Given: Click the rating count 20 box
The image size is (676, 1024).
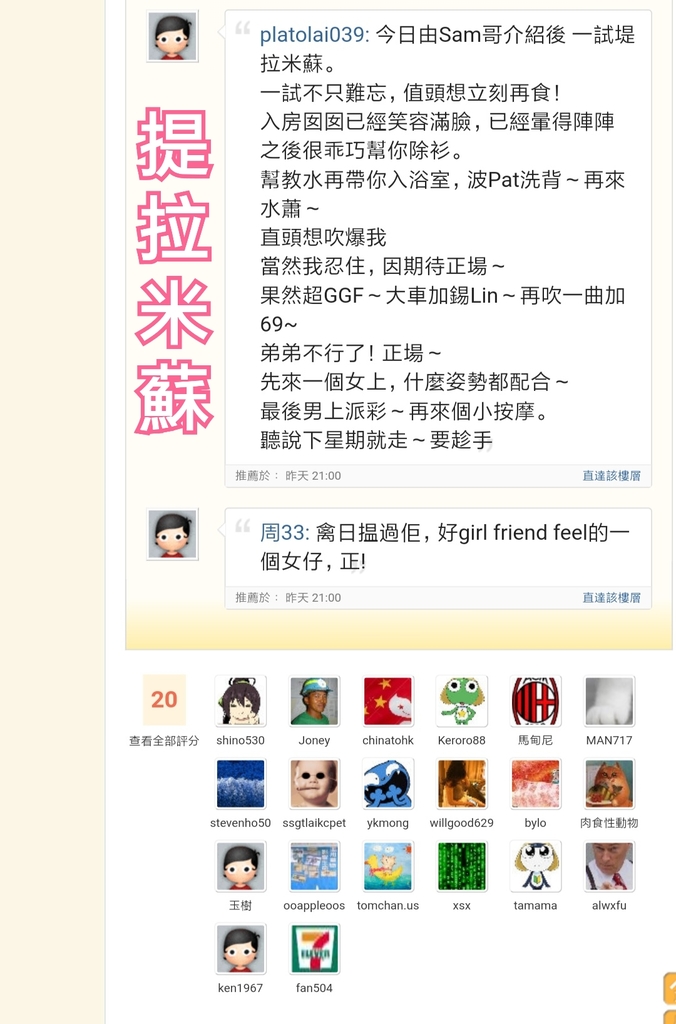Looking at the screenshot, I should (164, 699).
